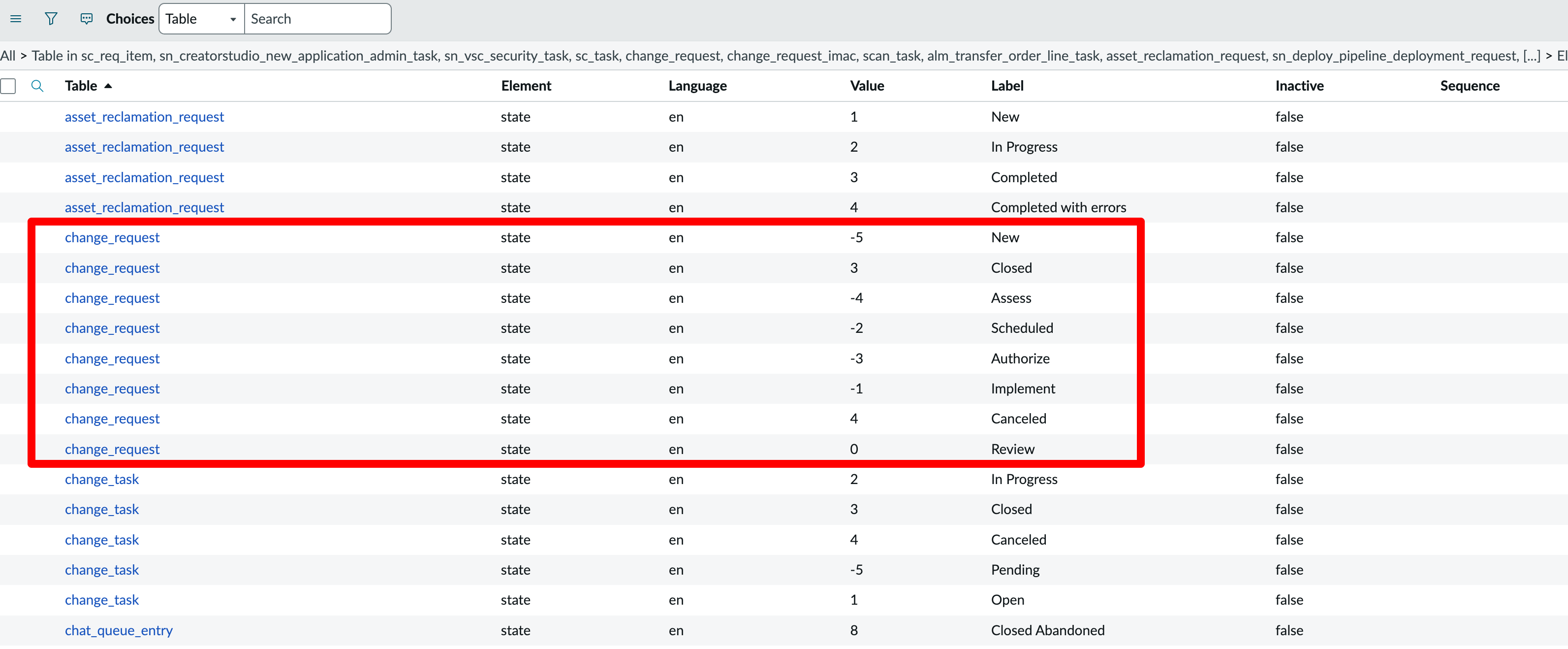
Task: Open the list context hamburger menu
Action: (x=16, y=19)
